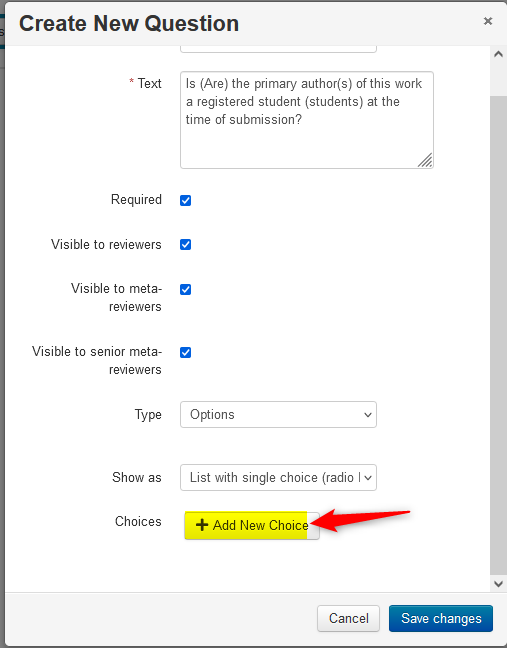Click the dialog's vertical scrollbar thumb
Image resolution: width=507 pixels, height=648 pixels.
point(498,335)
